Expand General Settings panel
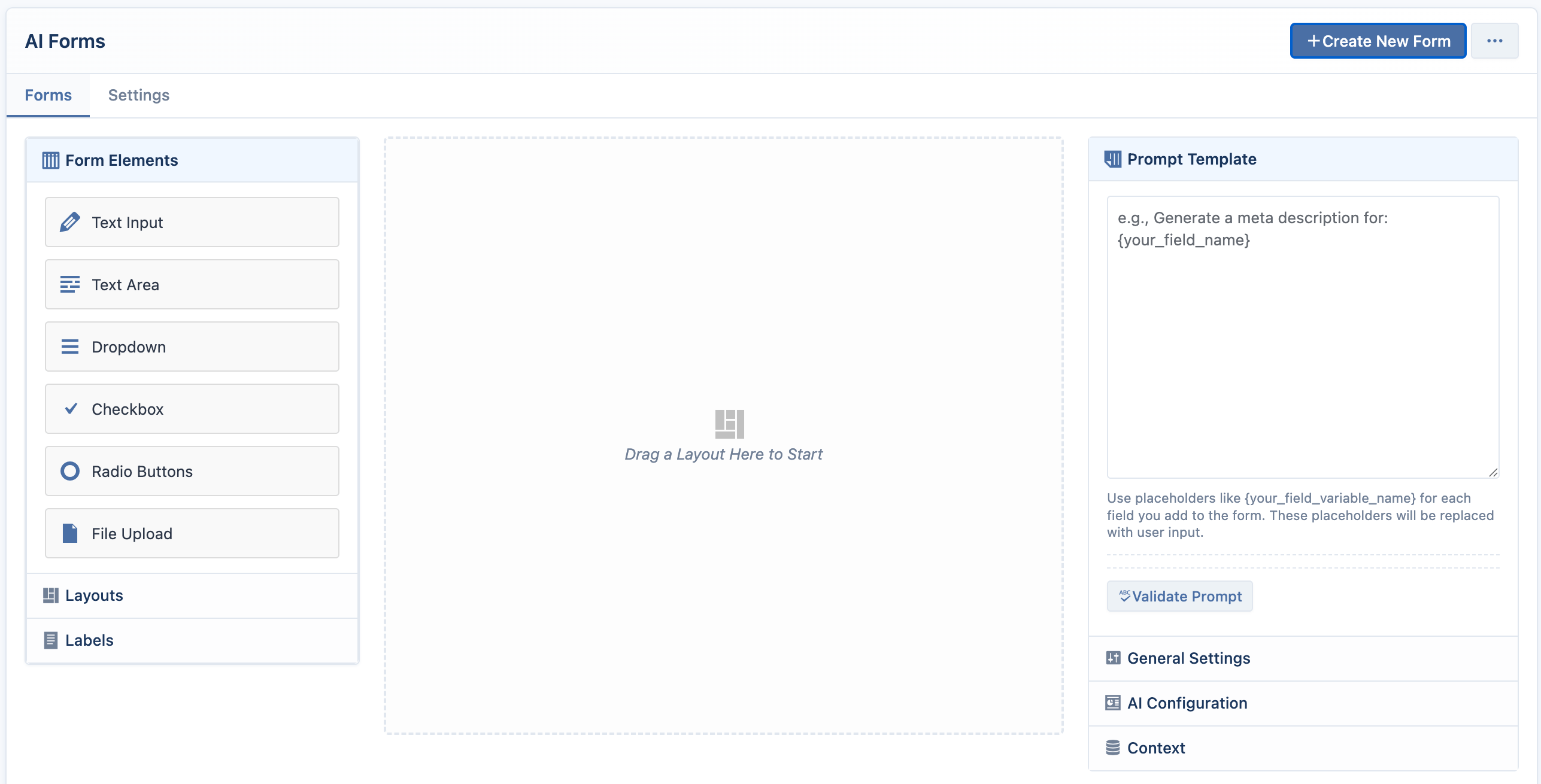This screenshot has height=784, width=1541. pos(1303,658)
